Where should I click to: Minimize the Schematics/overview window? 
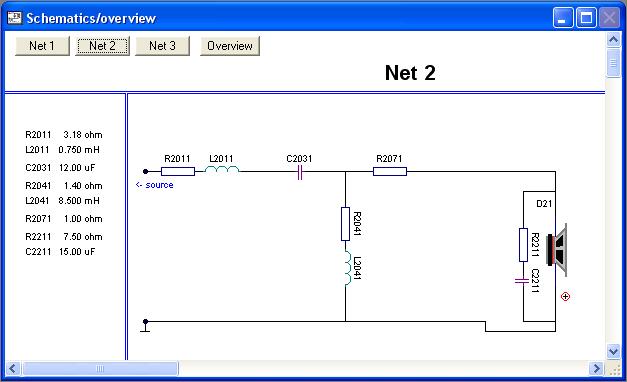coord(563,18)
